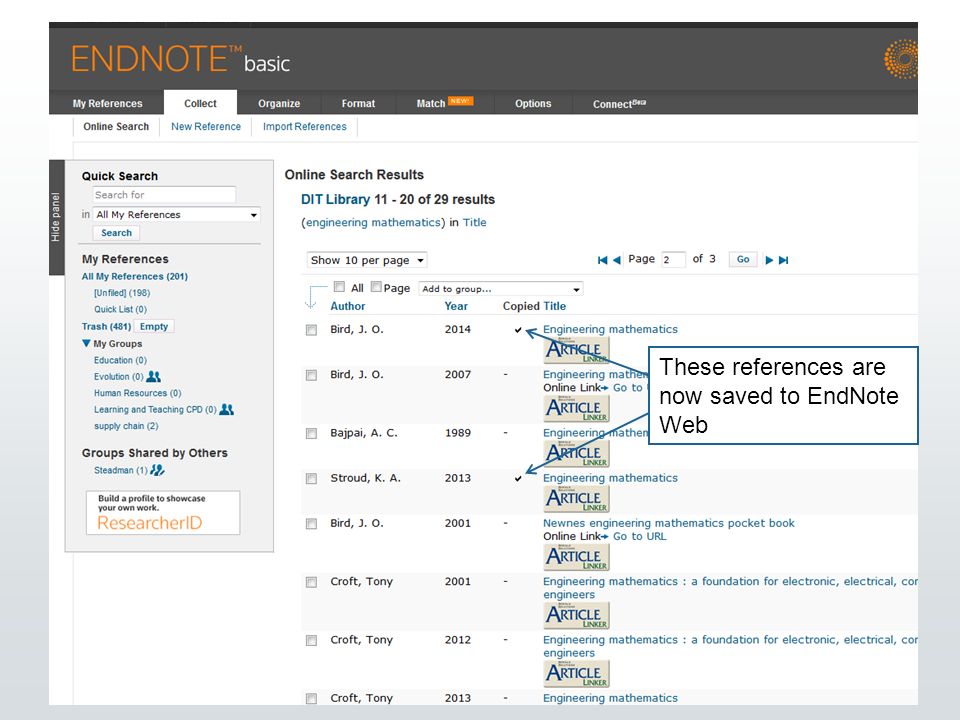The width and height of the screenshot is (960, 720).
Task: Open the Human Resources (0) group
Action: [x=138, y=393]
